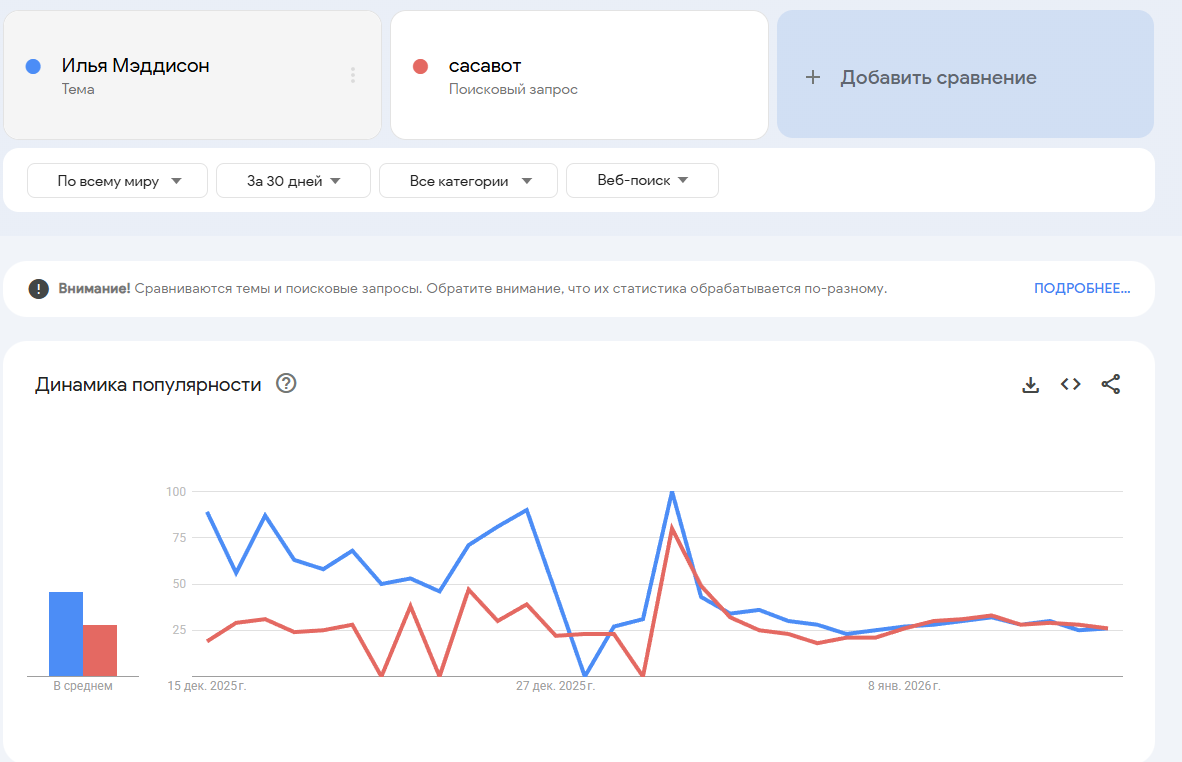Image resolution: width=1182 pixels, height=762 pixels.
Task: Click the blue line peak at 100
Action: pos(672,492)
